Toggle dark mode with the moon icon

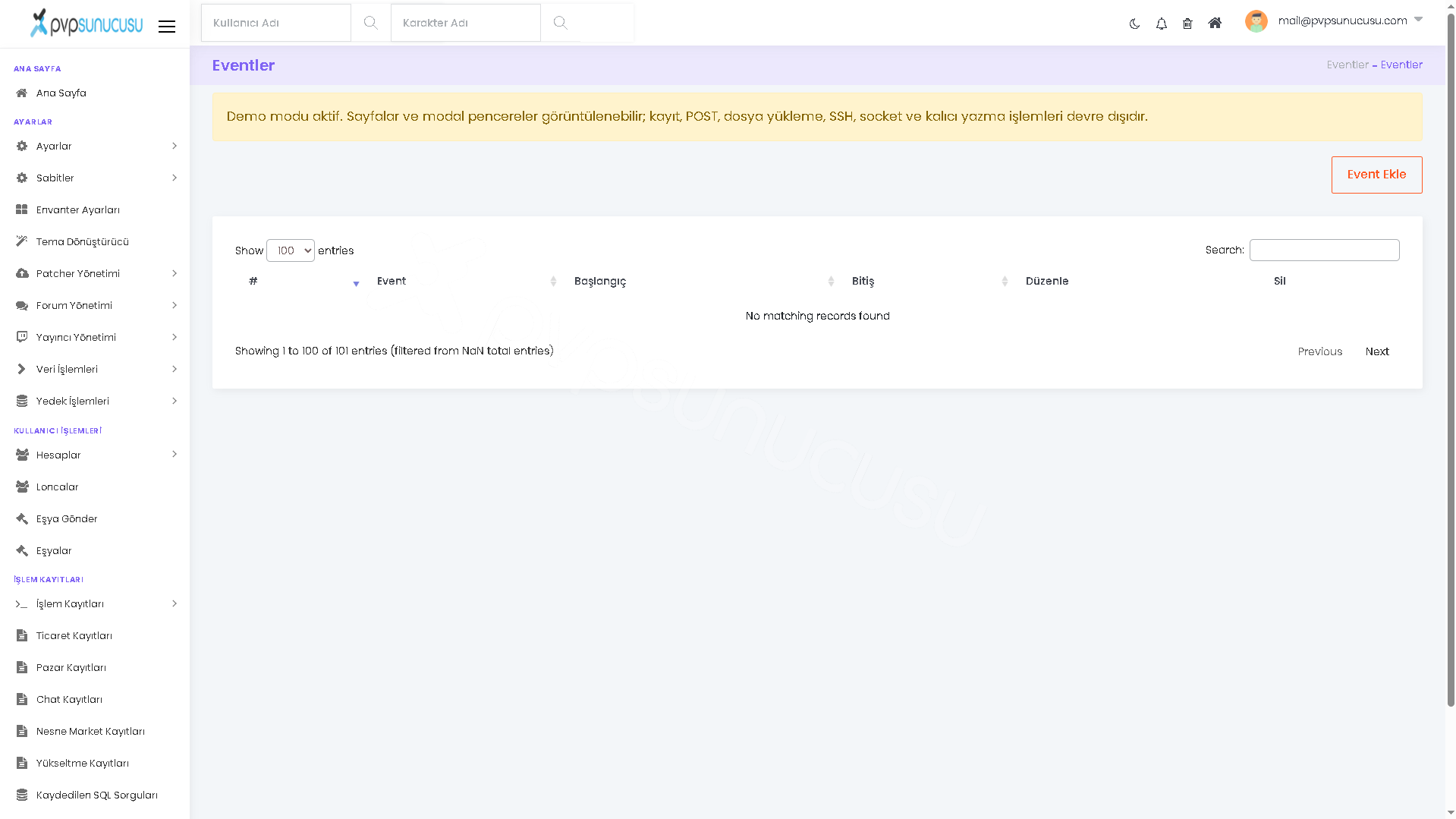(1134, 24)
